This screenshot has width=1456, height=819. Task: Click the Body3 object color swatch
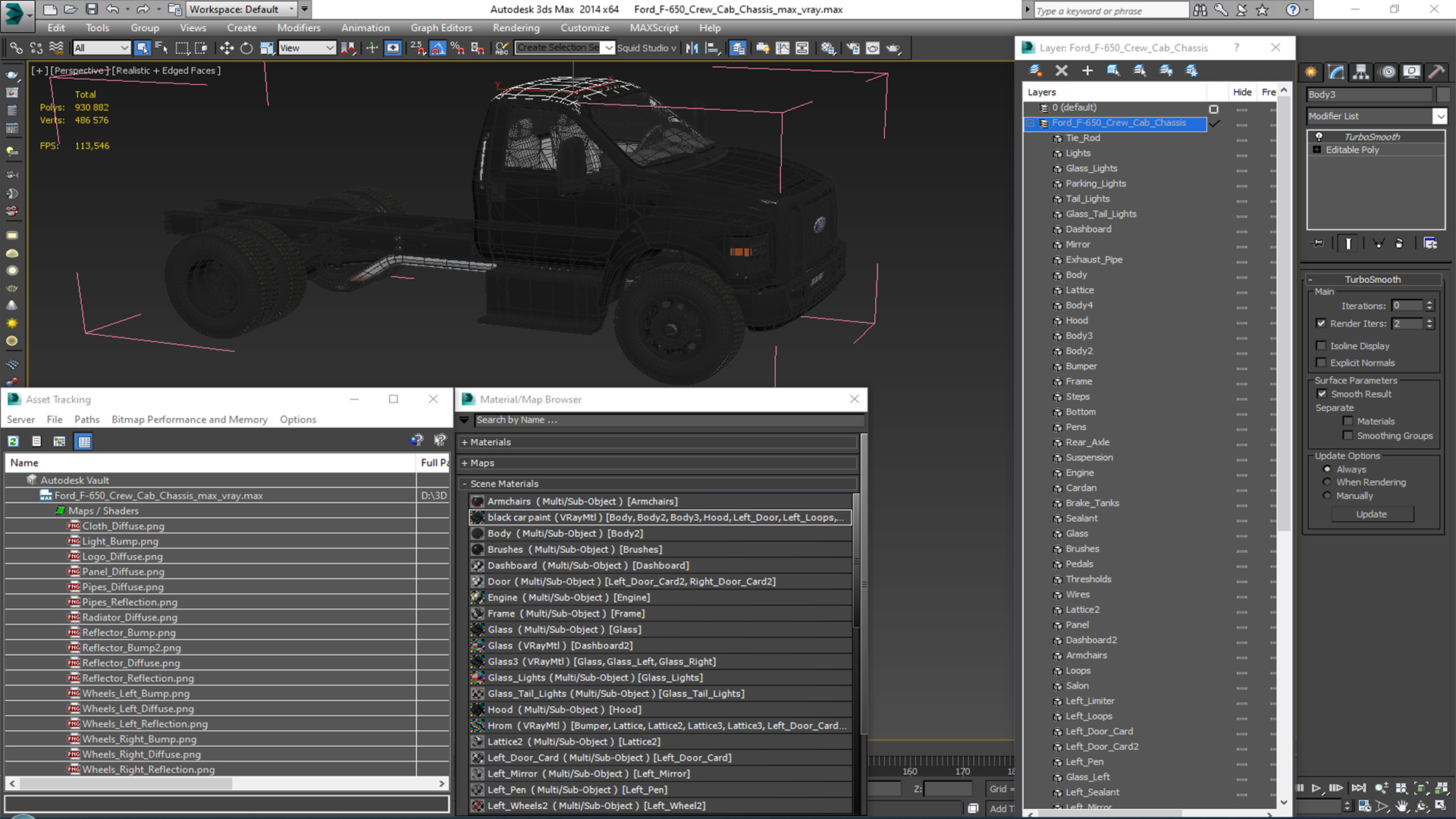tap(1442, 95)
